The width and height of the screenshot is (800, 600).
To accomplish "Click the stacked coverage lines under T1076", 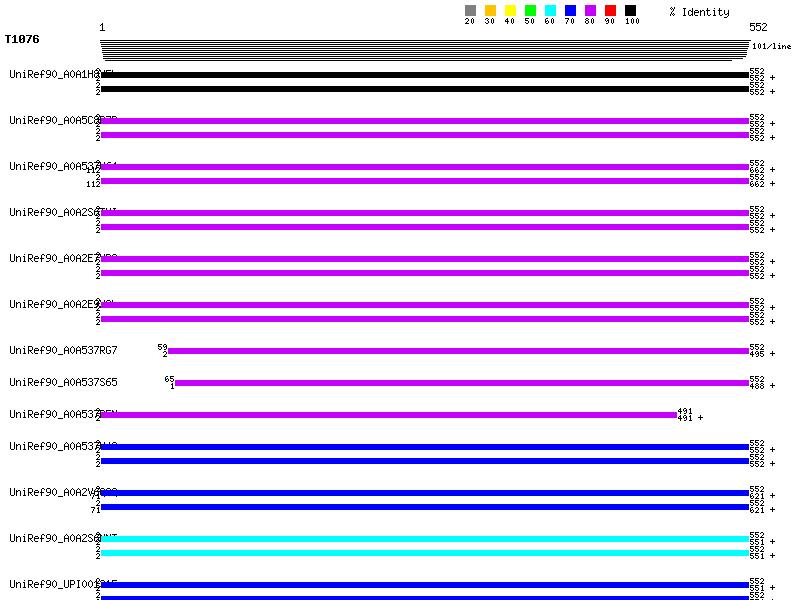I will coord(424,50).
